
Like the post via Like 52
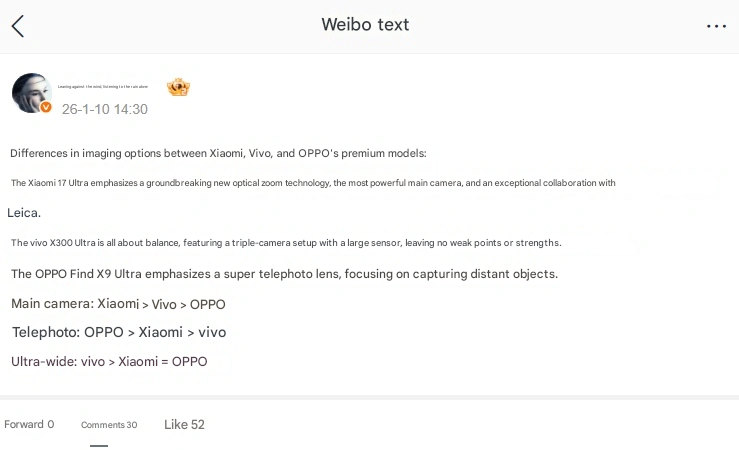point(184,424)
